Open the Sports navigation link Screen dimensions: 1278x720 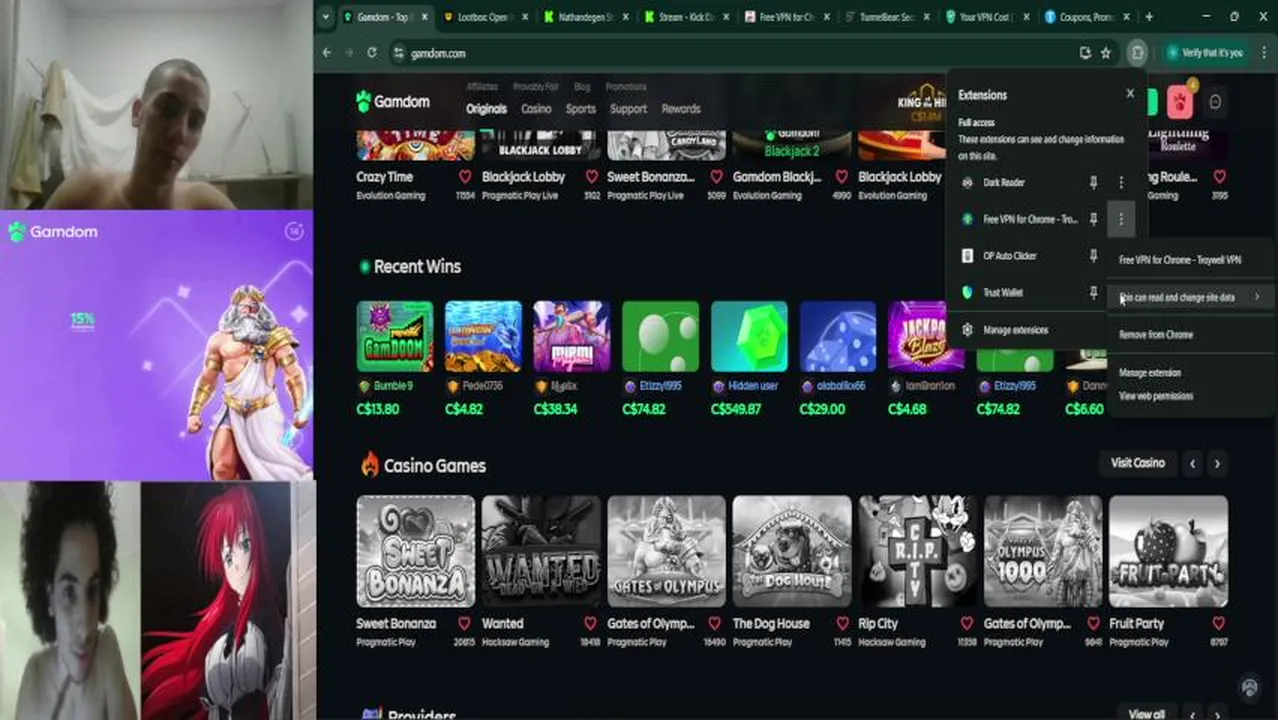[x=580, y=109]
